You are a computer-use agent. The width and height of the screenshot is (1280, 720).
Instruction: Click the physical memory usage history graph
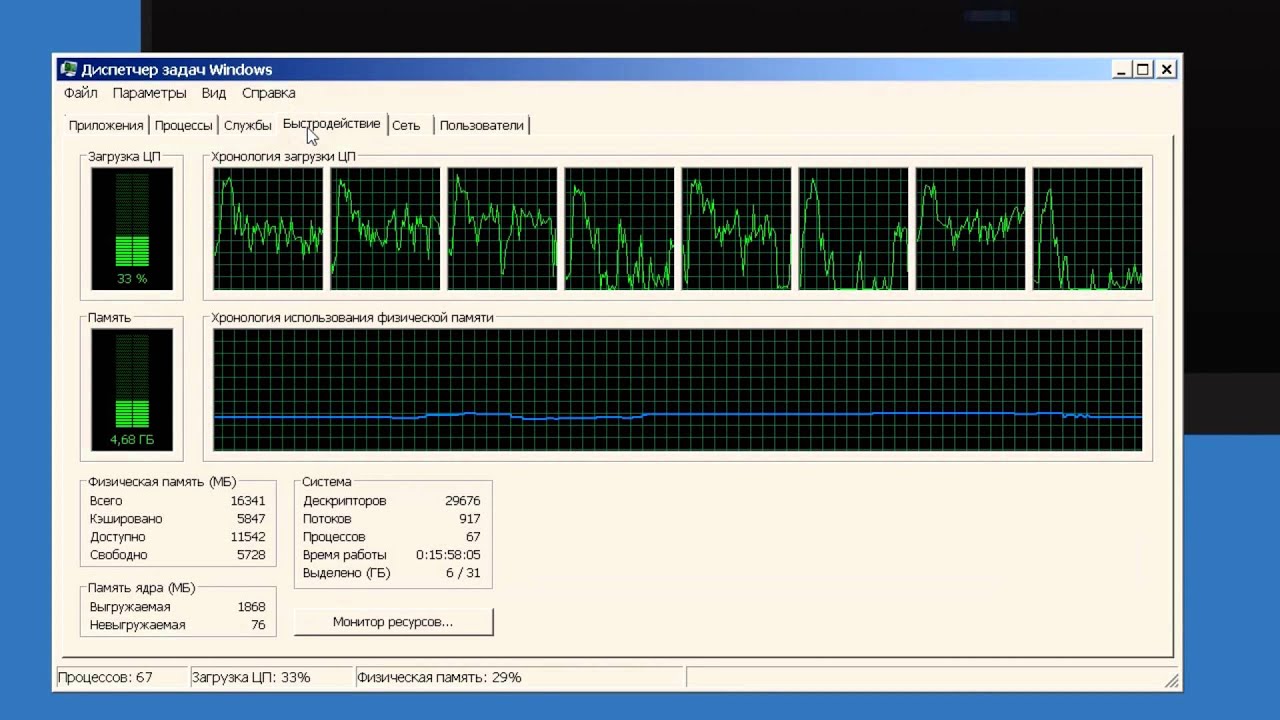pos(678,390)
